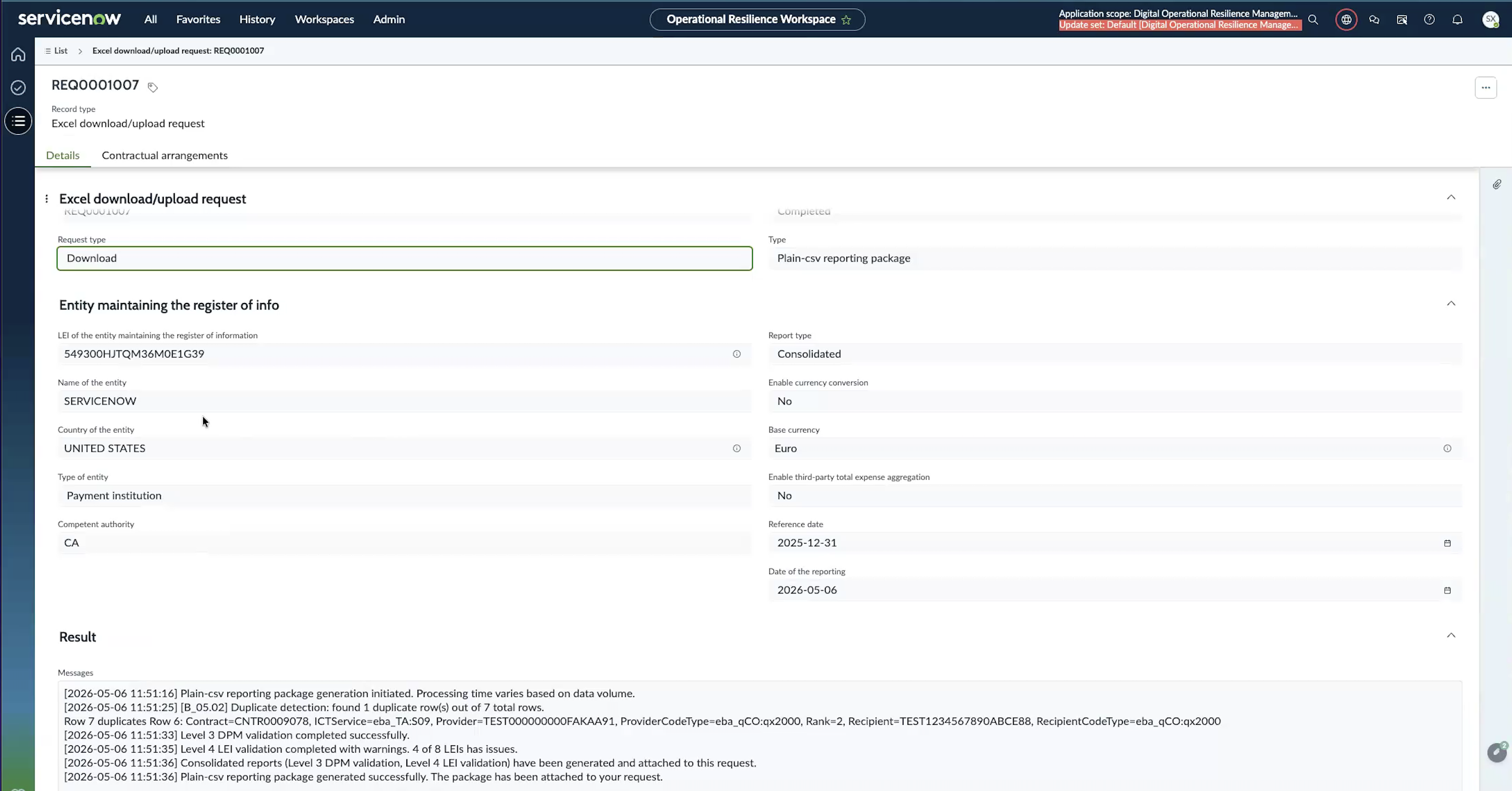Open the Type Plain-csv reporting package dropdown
Viewport: 1512px width, 791px height.
(1115, 258)
